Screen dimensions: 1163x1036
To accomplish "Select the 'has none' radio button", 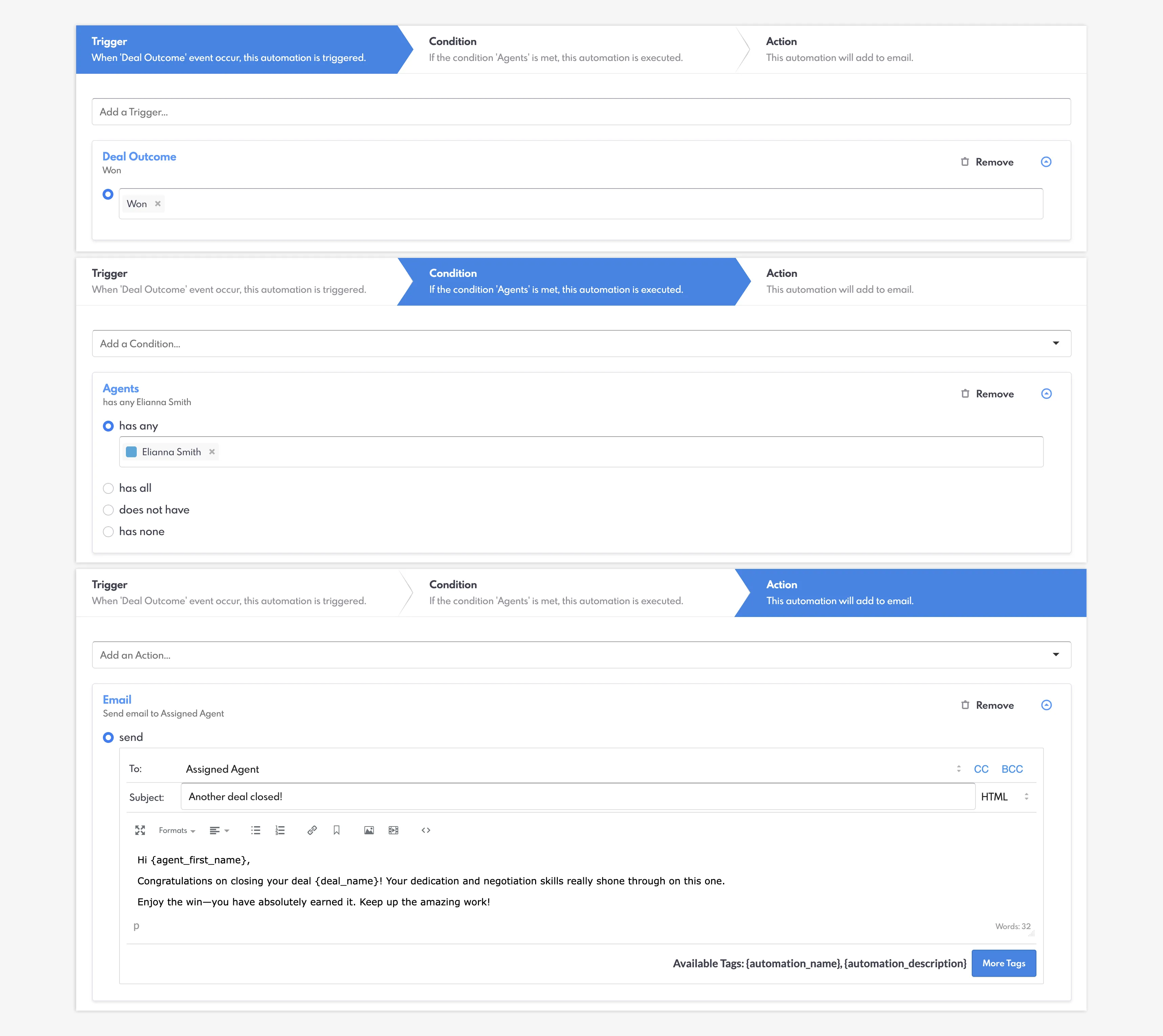I will (x=108, y=532).
